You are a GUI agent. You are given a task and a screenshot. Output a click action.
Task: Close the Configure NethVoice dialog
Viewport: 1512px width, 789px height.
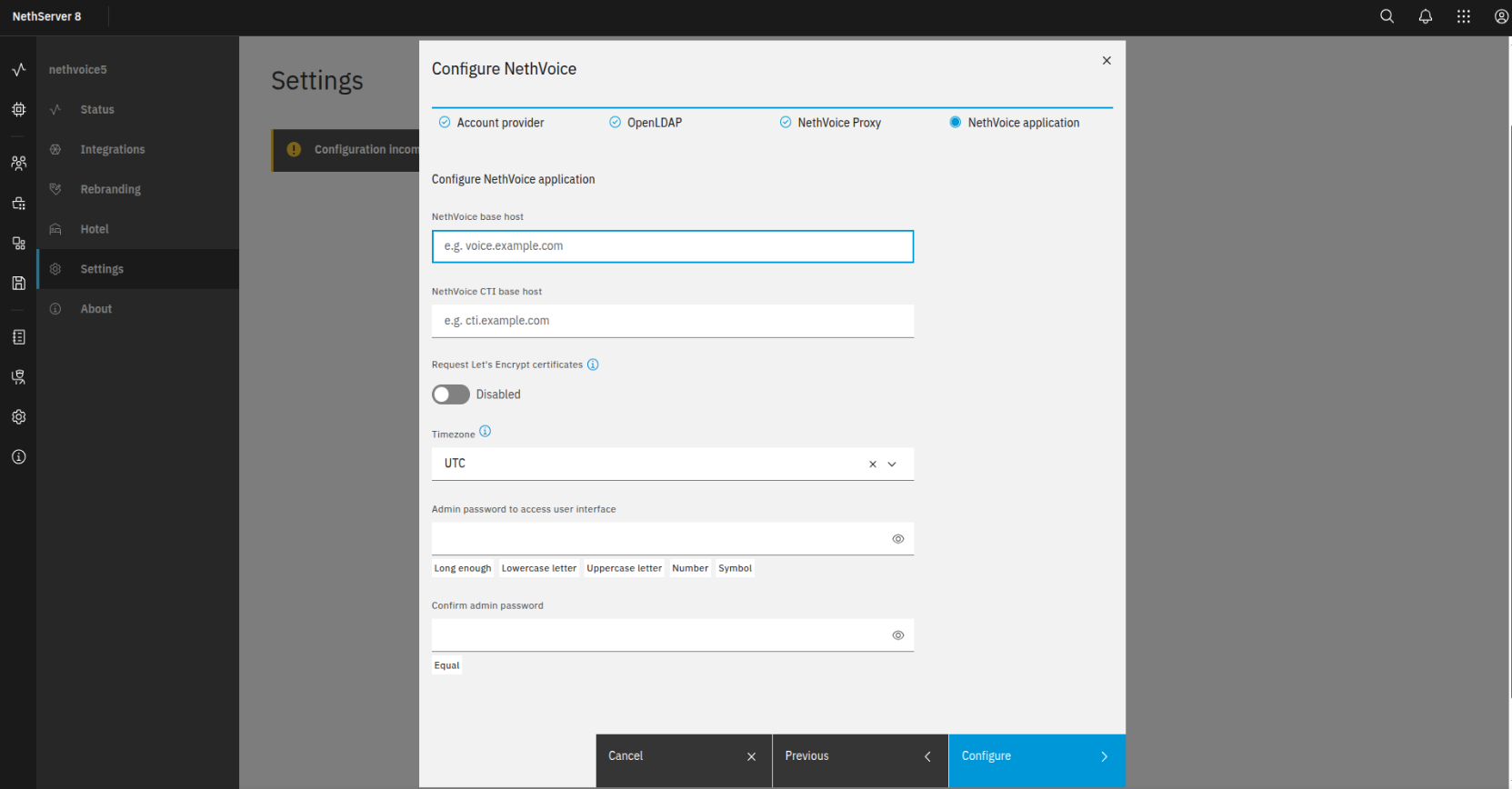pyautogui.click(x=1106, y=61)
